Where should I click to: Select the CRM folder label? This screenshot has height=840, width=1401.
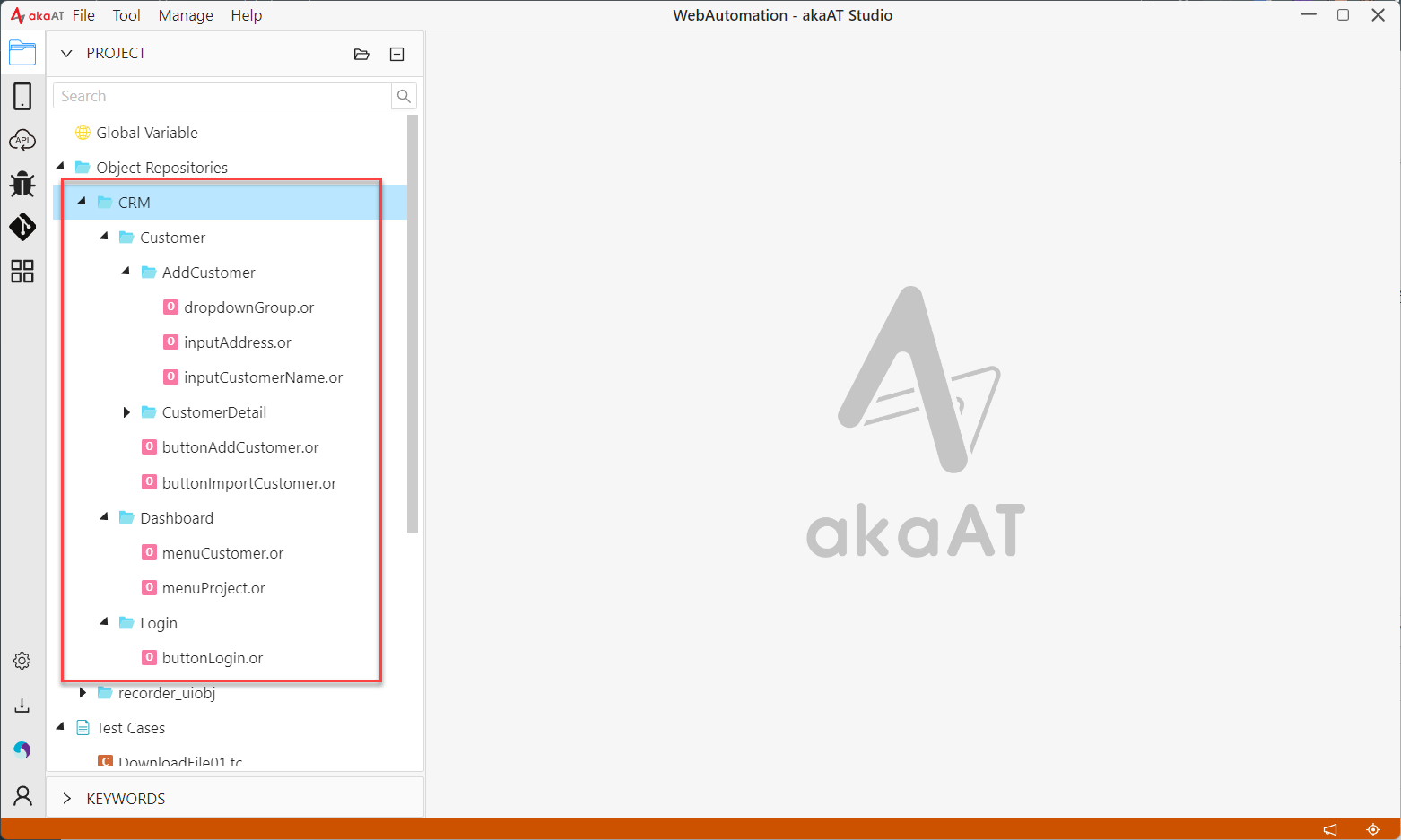135,203
